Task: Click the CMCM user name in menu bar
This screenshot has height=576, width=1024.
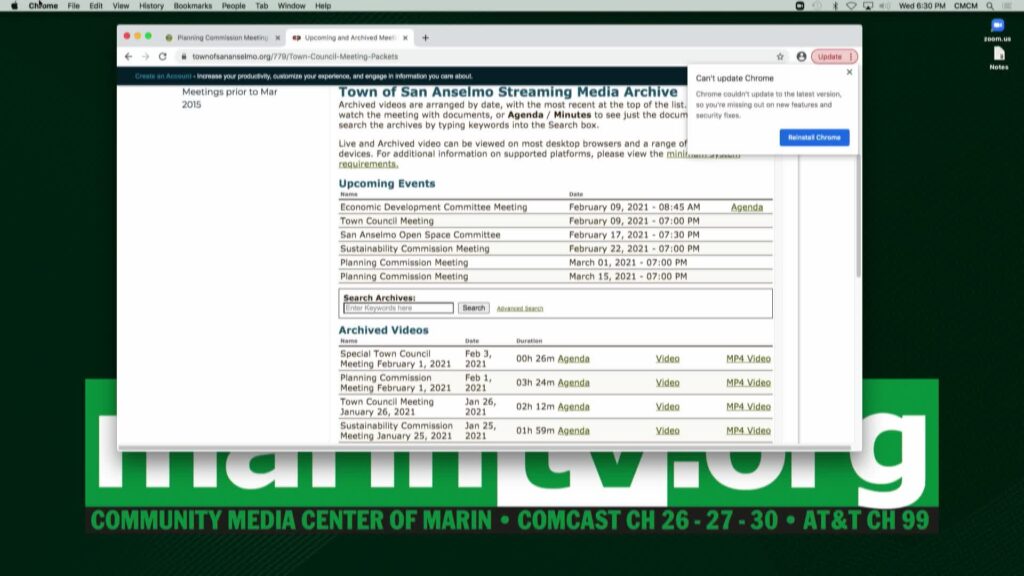Action: (x=966, y=6)
